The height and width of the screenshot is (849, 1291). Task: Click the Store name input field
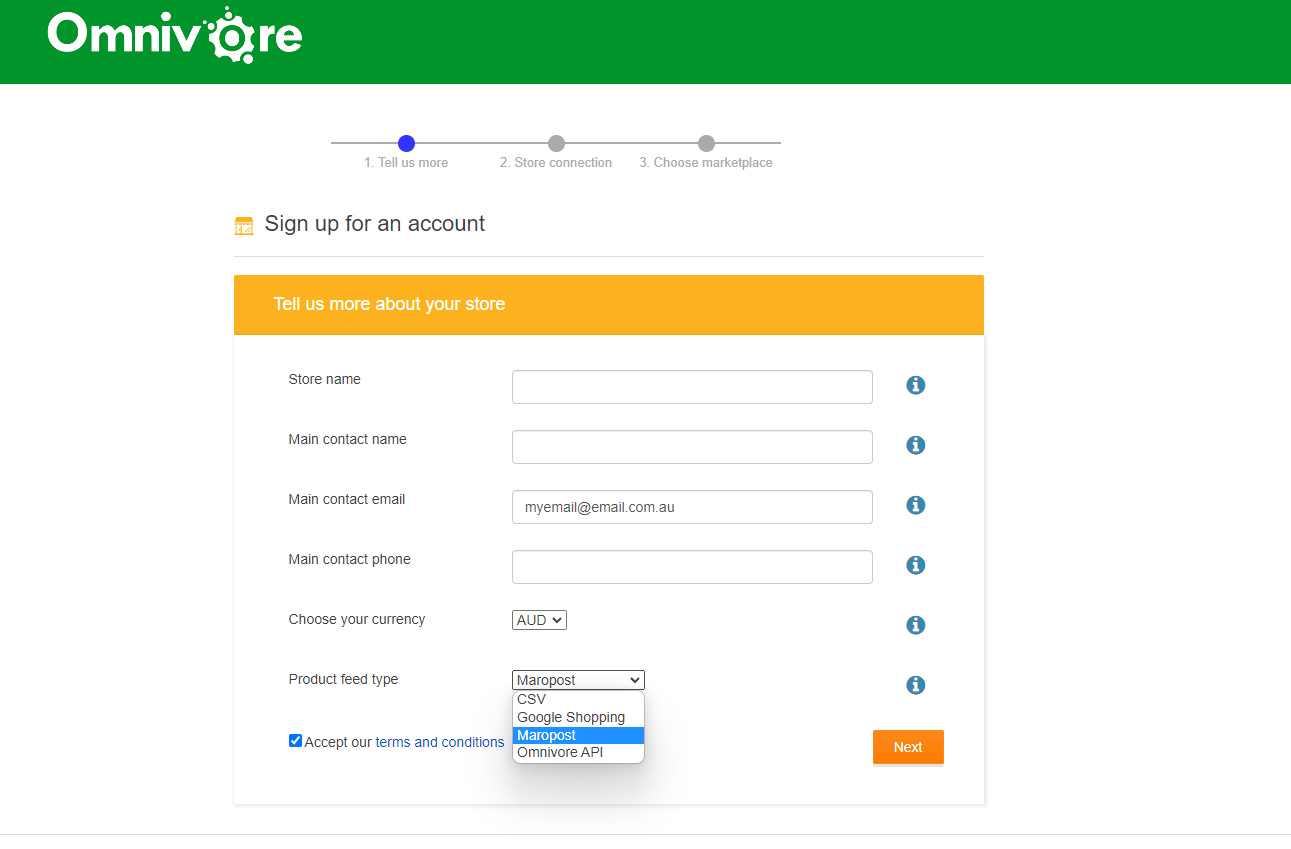tap(692, 387)
